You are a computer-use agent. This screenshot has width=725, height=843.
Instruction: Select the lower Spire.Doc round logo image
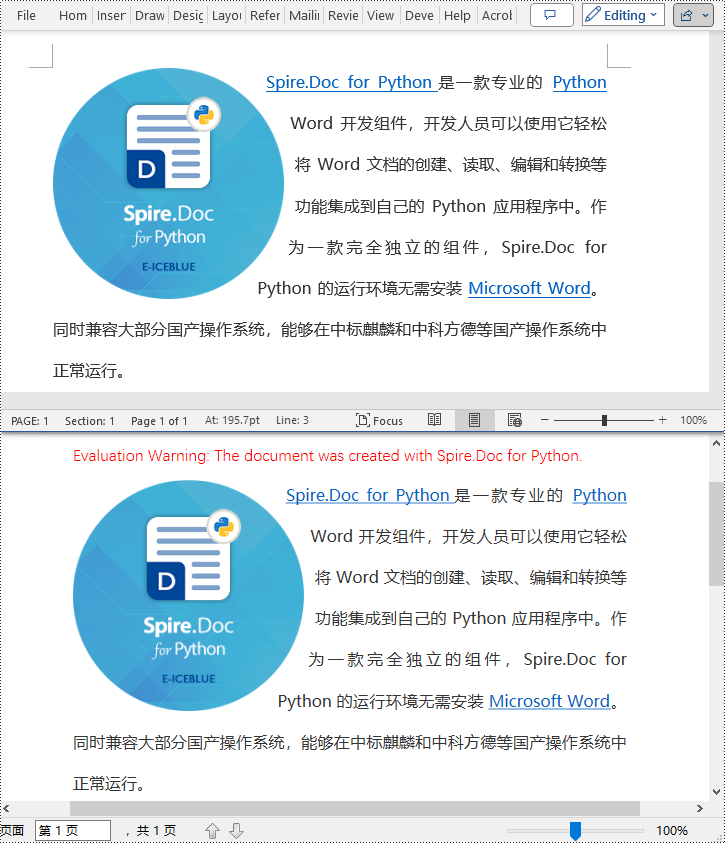click(x=188, y=596)
